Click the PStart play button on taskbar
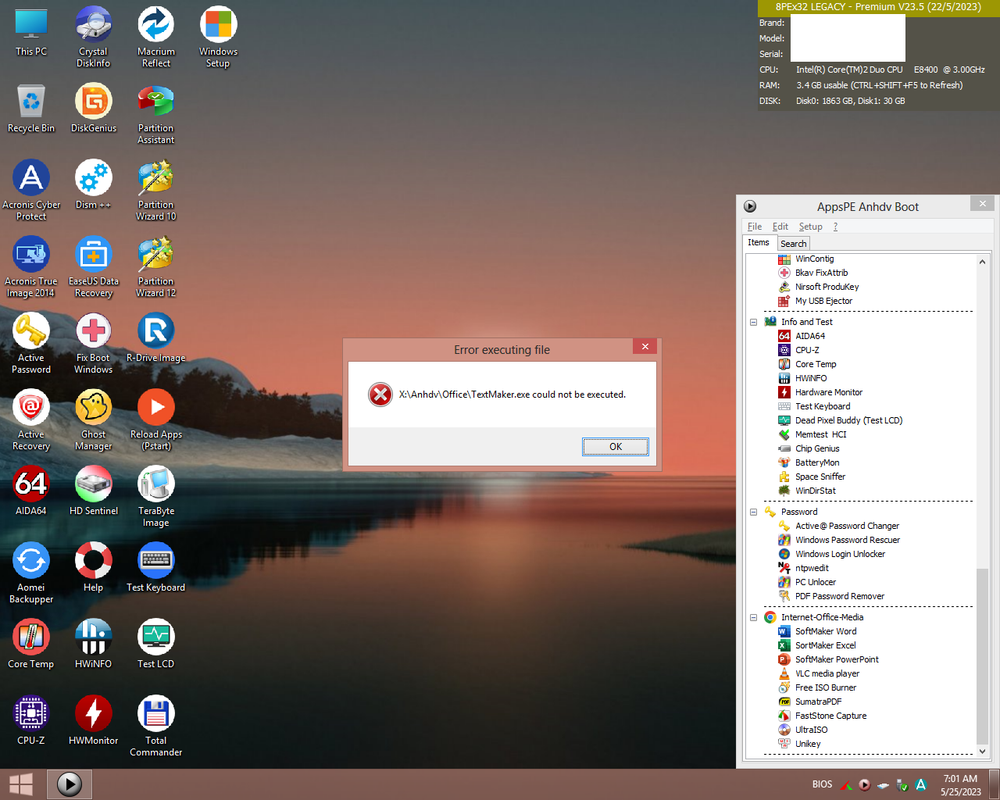Viewport: 1000px width, 800px height. 70,785
